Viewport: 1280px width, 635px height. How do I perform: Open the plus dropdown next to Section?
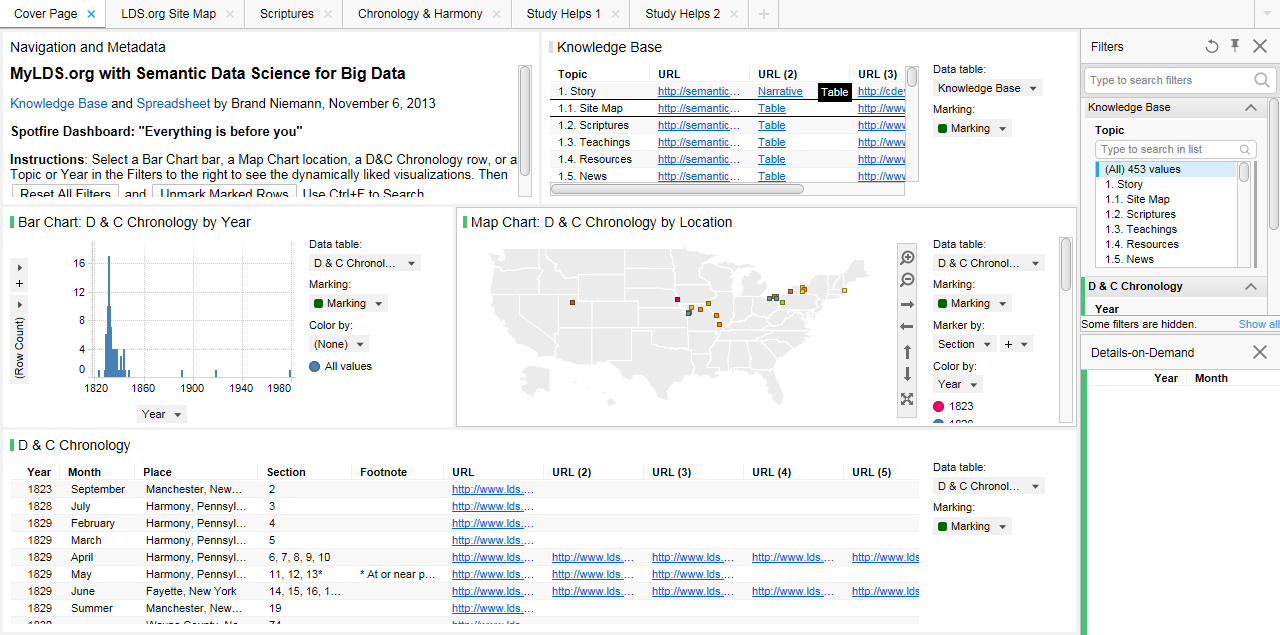1016,344
